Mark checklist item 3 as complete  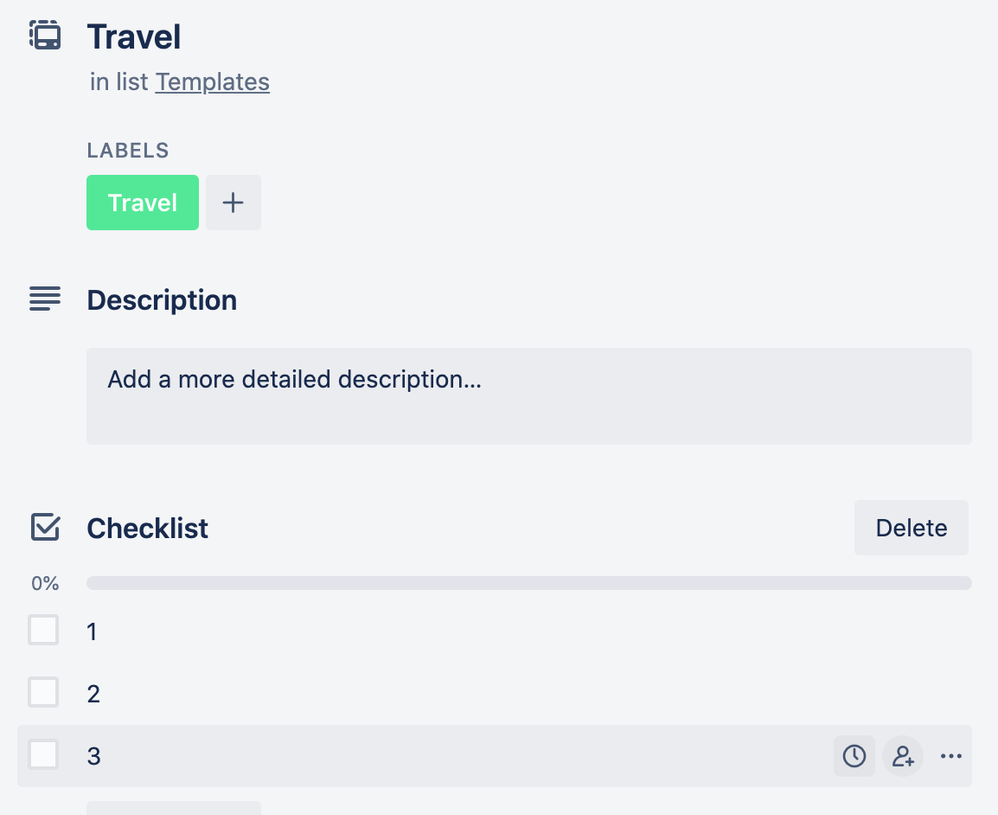(x=43, y=755)
